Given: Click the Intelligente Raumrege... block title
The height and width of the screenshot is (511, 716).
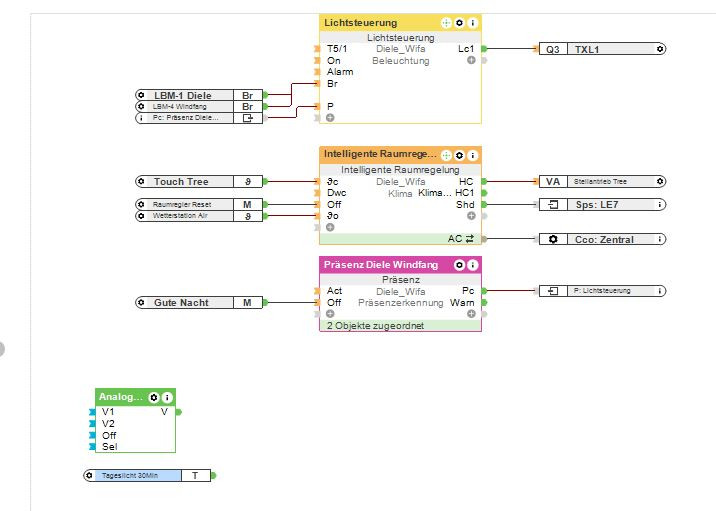Looking at the screenshot, I should (x=380, y=154).
